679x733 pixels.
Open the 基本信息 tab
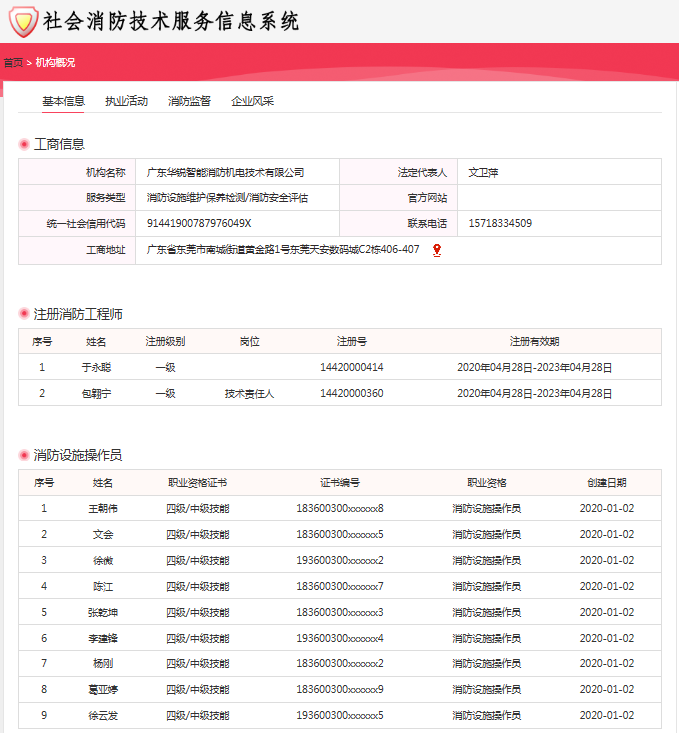(63, 101)
